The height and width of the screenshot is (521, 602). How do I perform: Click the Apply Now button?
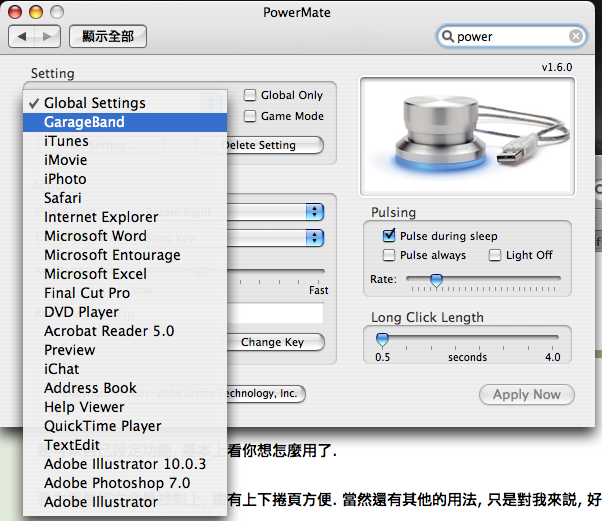pyautogui.click(x=527, y=394)
